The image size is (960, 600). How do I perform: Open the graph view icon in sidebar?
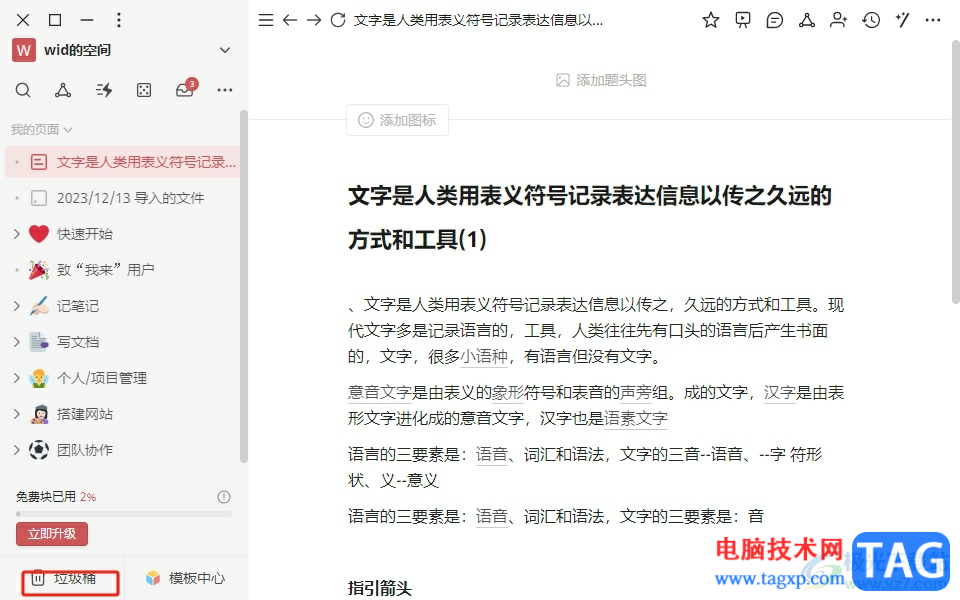coord(62,91)
